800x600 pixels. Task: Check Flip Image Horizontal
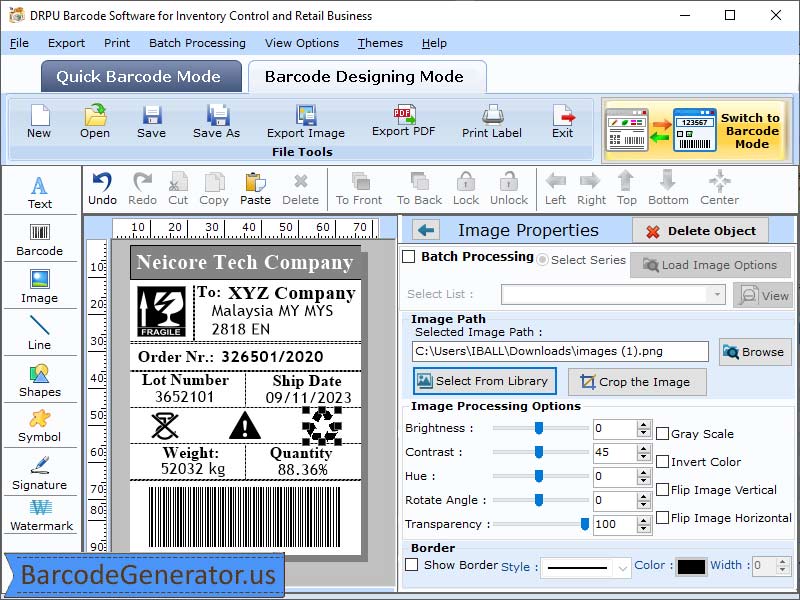pos(662,518)
